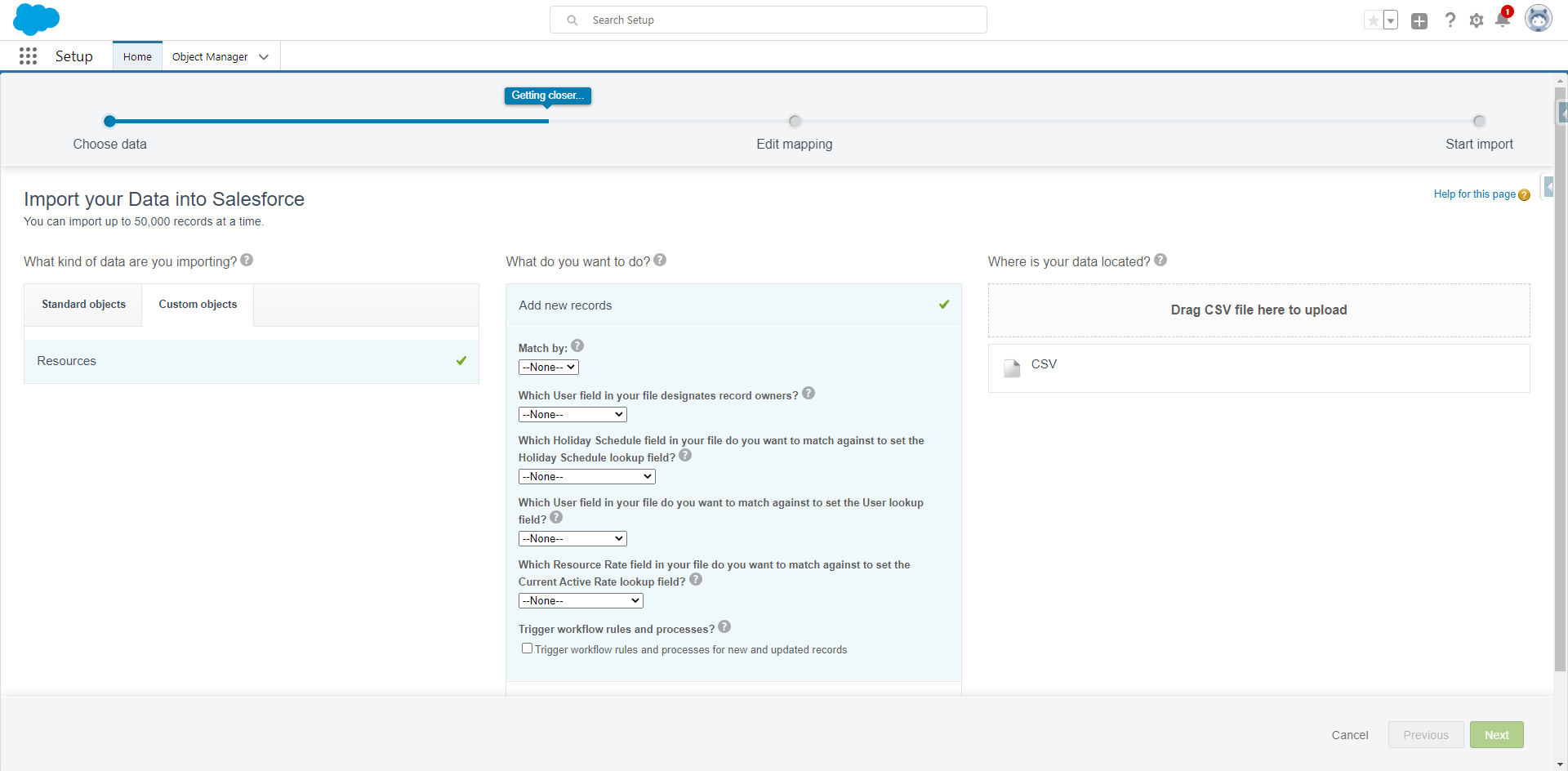The height and width of the screenshot is (771, 1568).
Task: Enable trigger workflow rules checkbox
Action: click(x=528, y=648)
